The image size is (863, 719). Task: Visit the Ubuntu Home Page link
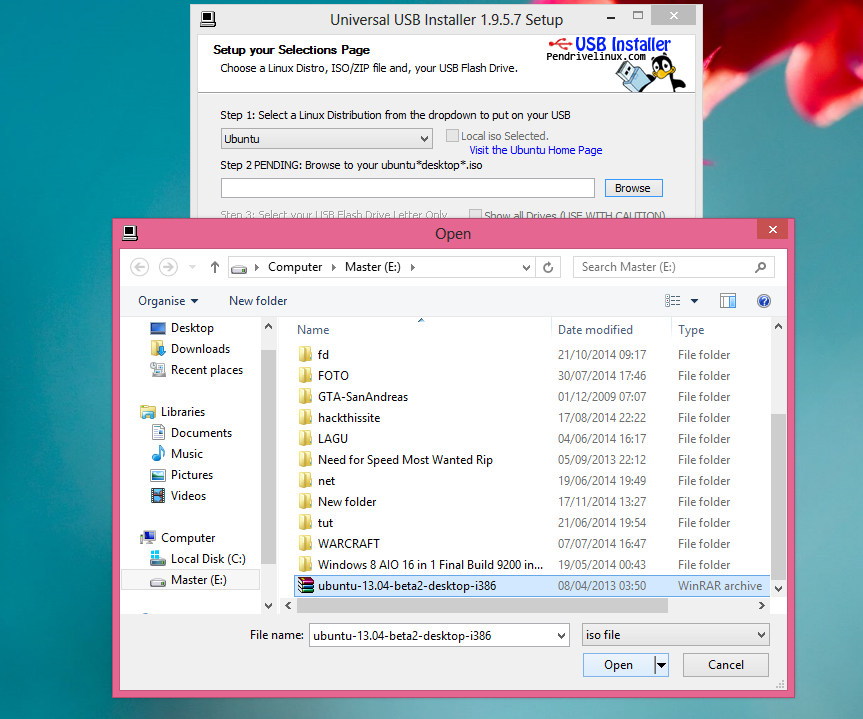pos(536,150)
